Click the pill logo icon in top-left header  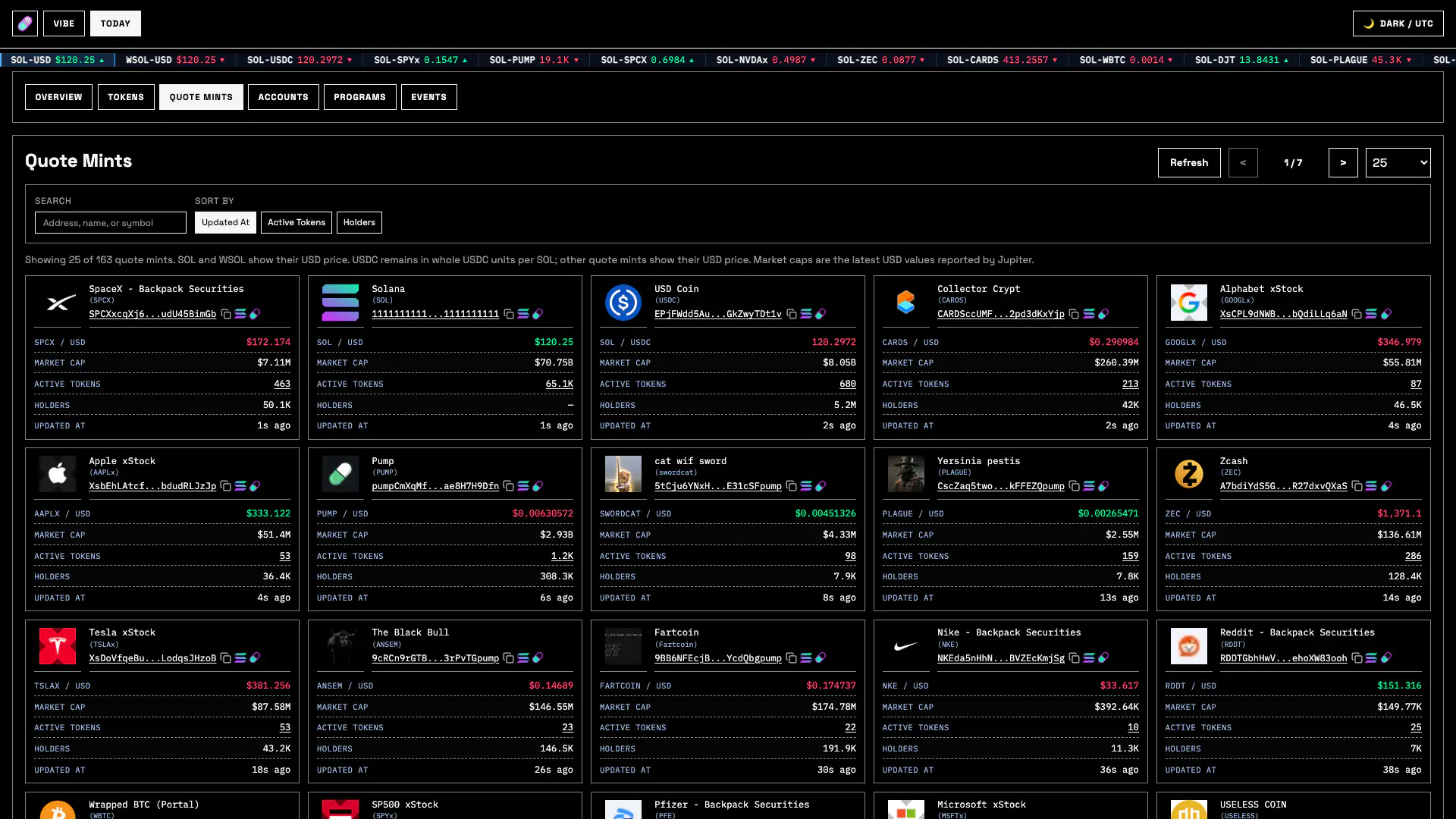(x=25, y=24)
